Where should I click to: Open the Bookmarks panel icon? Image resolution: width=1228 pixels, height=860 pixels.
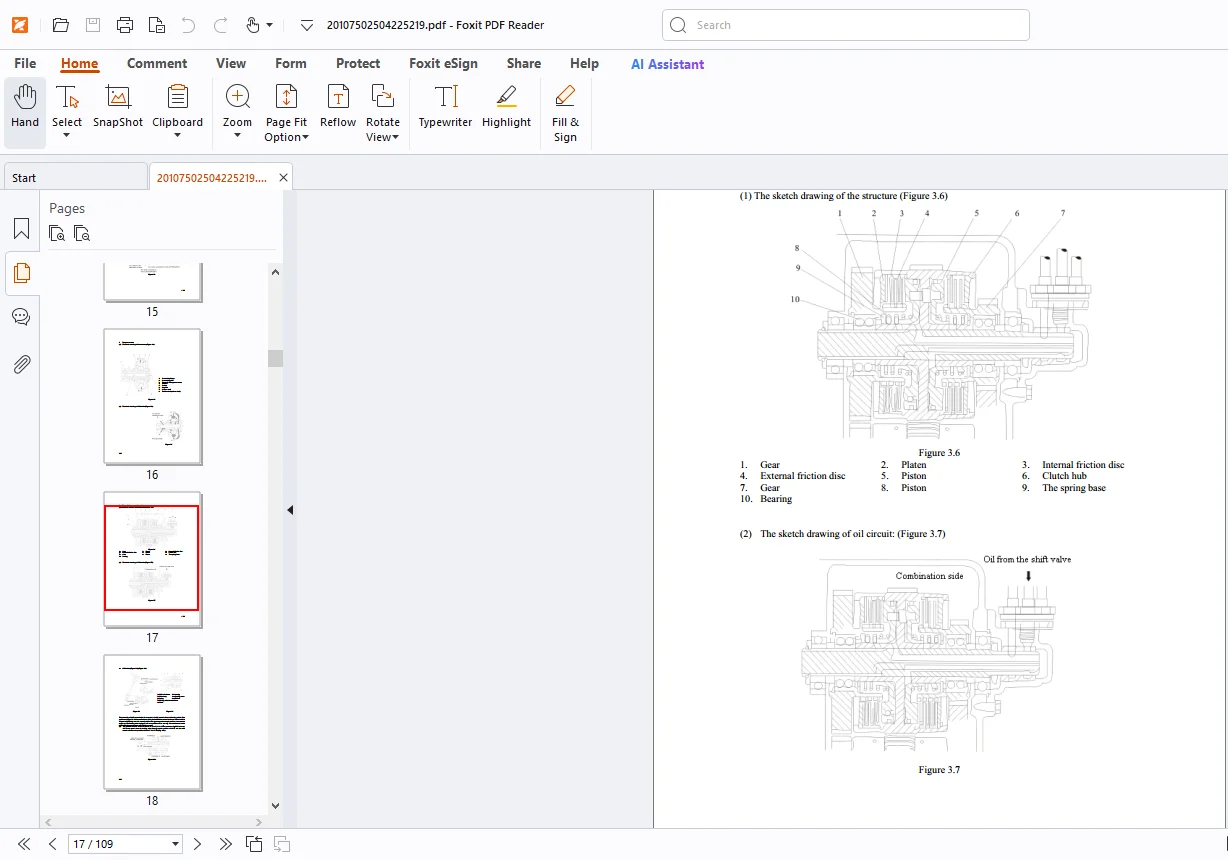(x=21, y=229)
